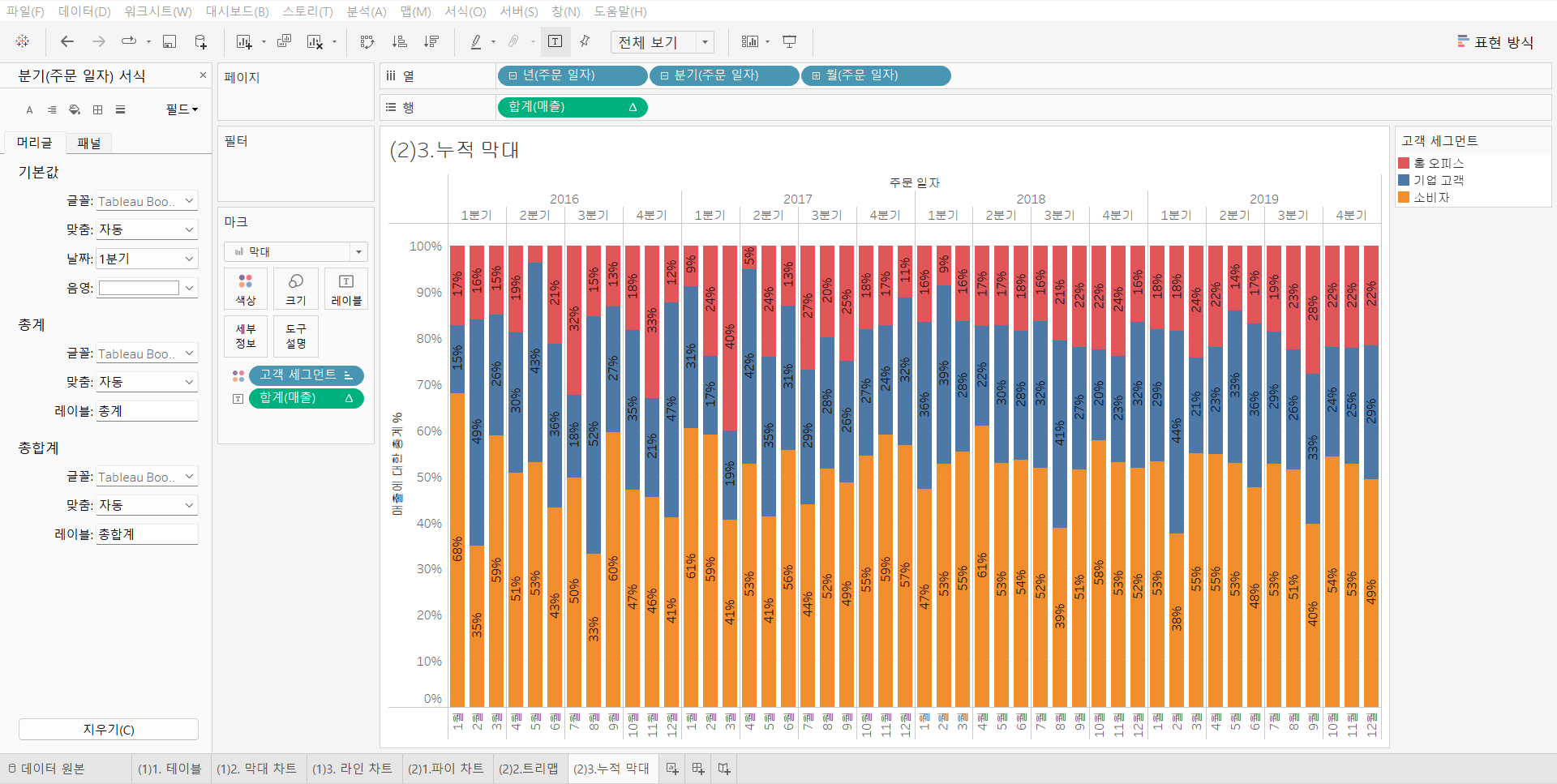The height and width of the screenshot is (784, 1557).
Task: Sort descending toolbar icon
Action: pyautogui.click(x=431, y=41)
